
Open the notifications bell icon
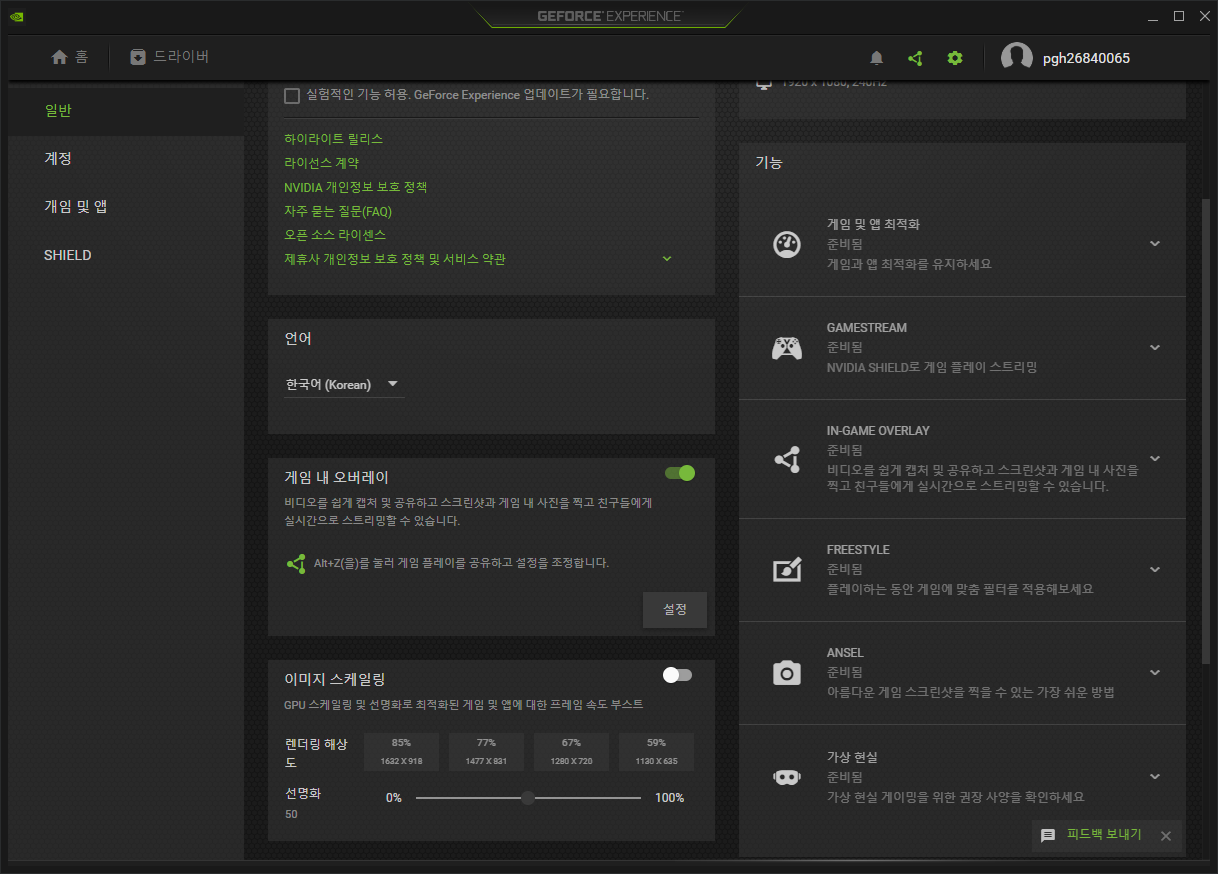click(877, 58)
